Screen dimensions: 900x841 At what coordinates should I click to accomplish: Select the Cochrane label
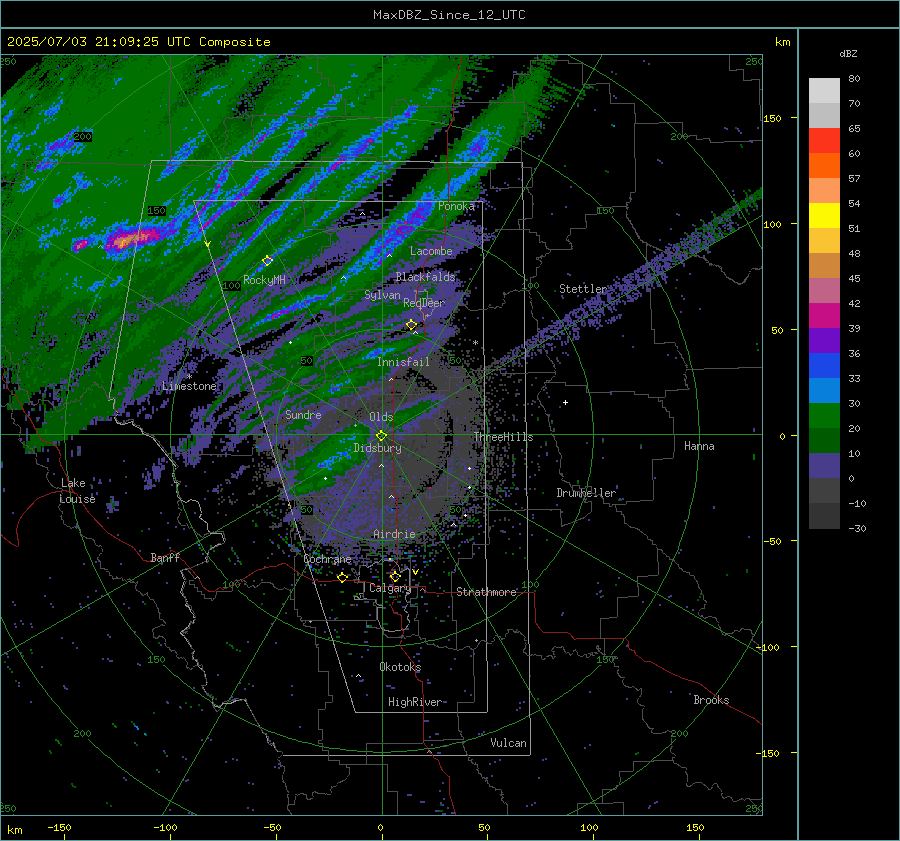[327, 559]
